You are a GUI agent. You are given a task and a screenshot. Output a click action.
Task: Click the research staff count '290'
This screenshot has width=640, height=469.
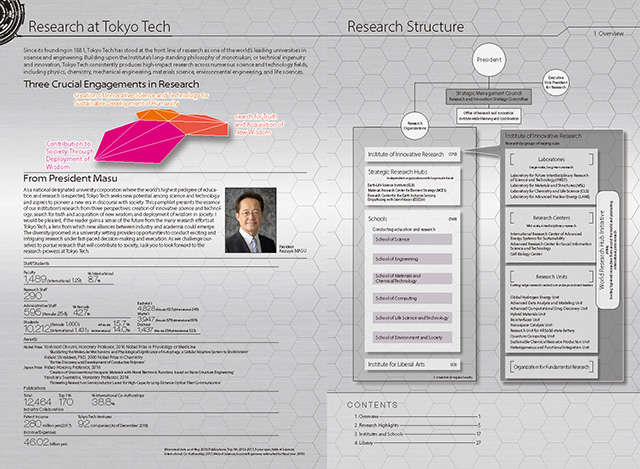(33, 296)
